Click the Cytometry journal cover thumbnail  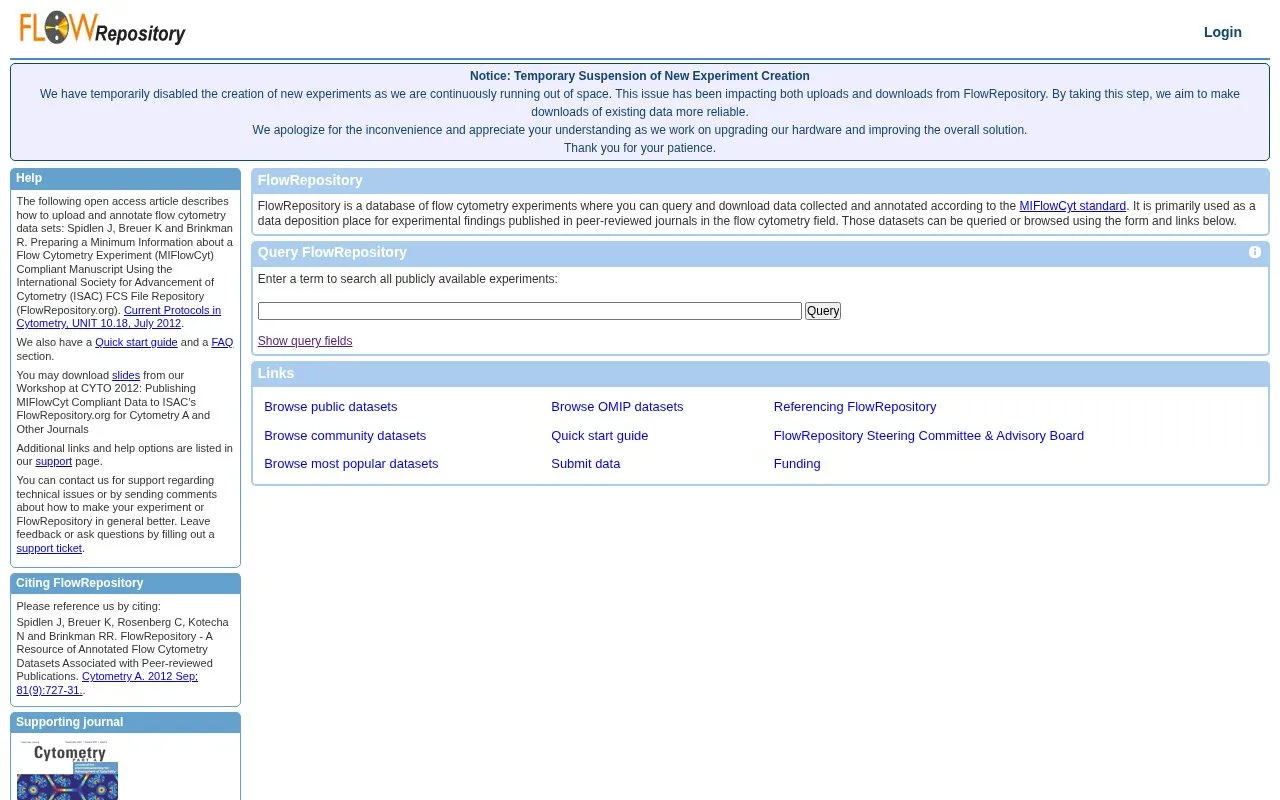tap(67, 770)
